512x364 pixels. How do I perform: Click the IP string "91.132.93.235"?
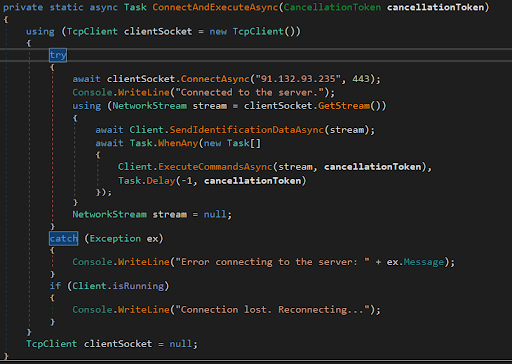pyautogui.click(x=298, y=79)
